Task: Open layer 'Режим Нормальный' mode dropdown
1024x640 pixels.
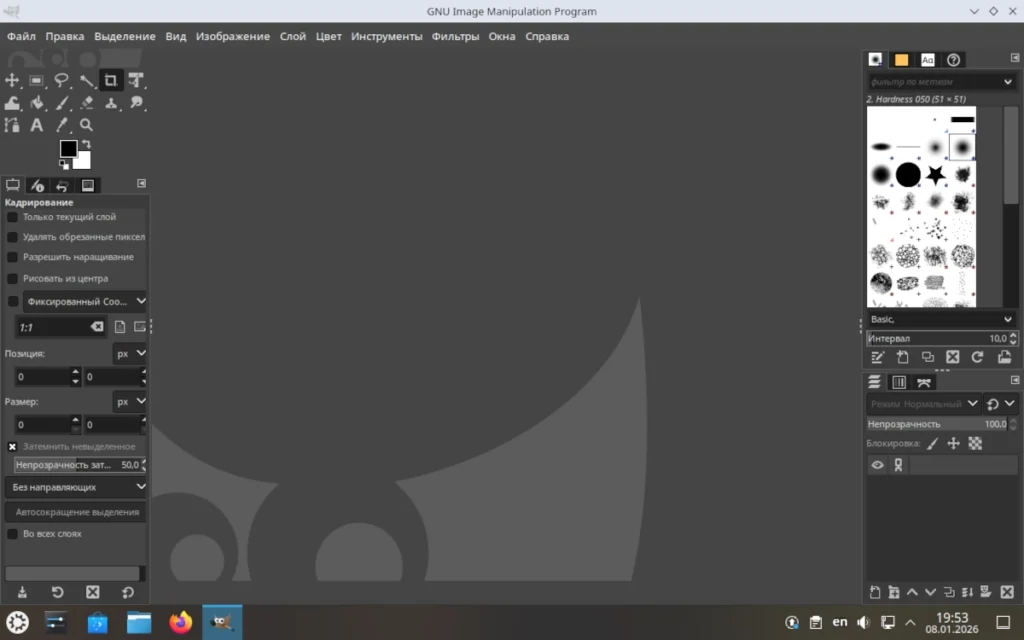Action: [923, 404]
